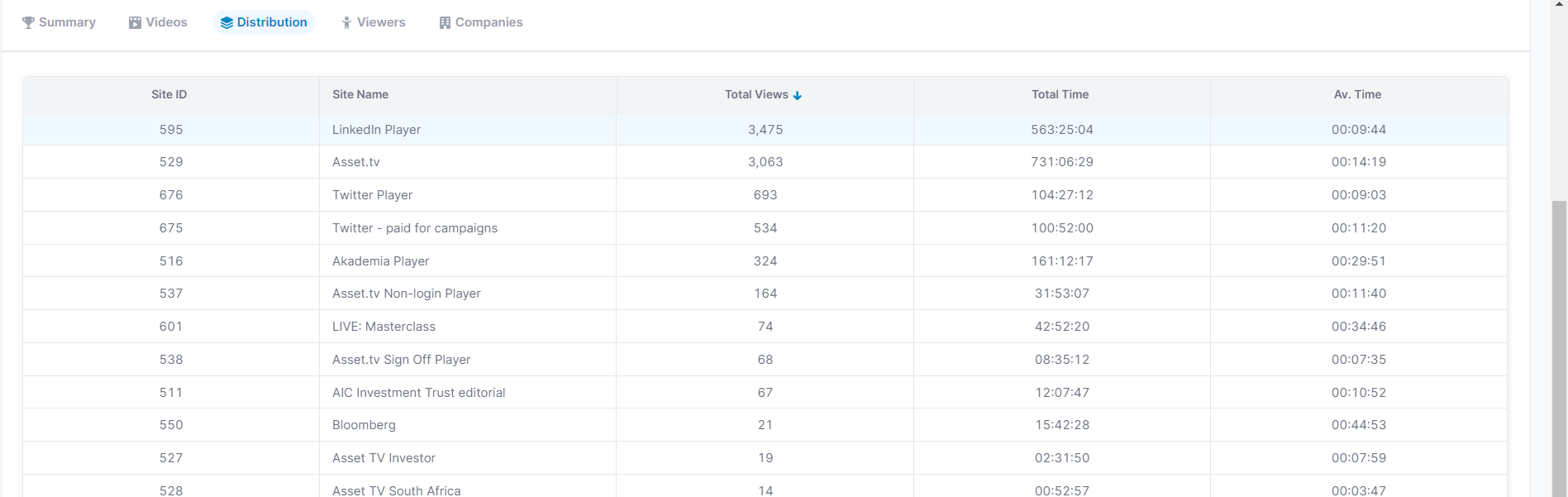The width and height of the screenshot is (1568, 497).
Task: Click the Total Views sort arrow icon
Action: point(798,95)
